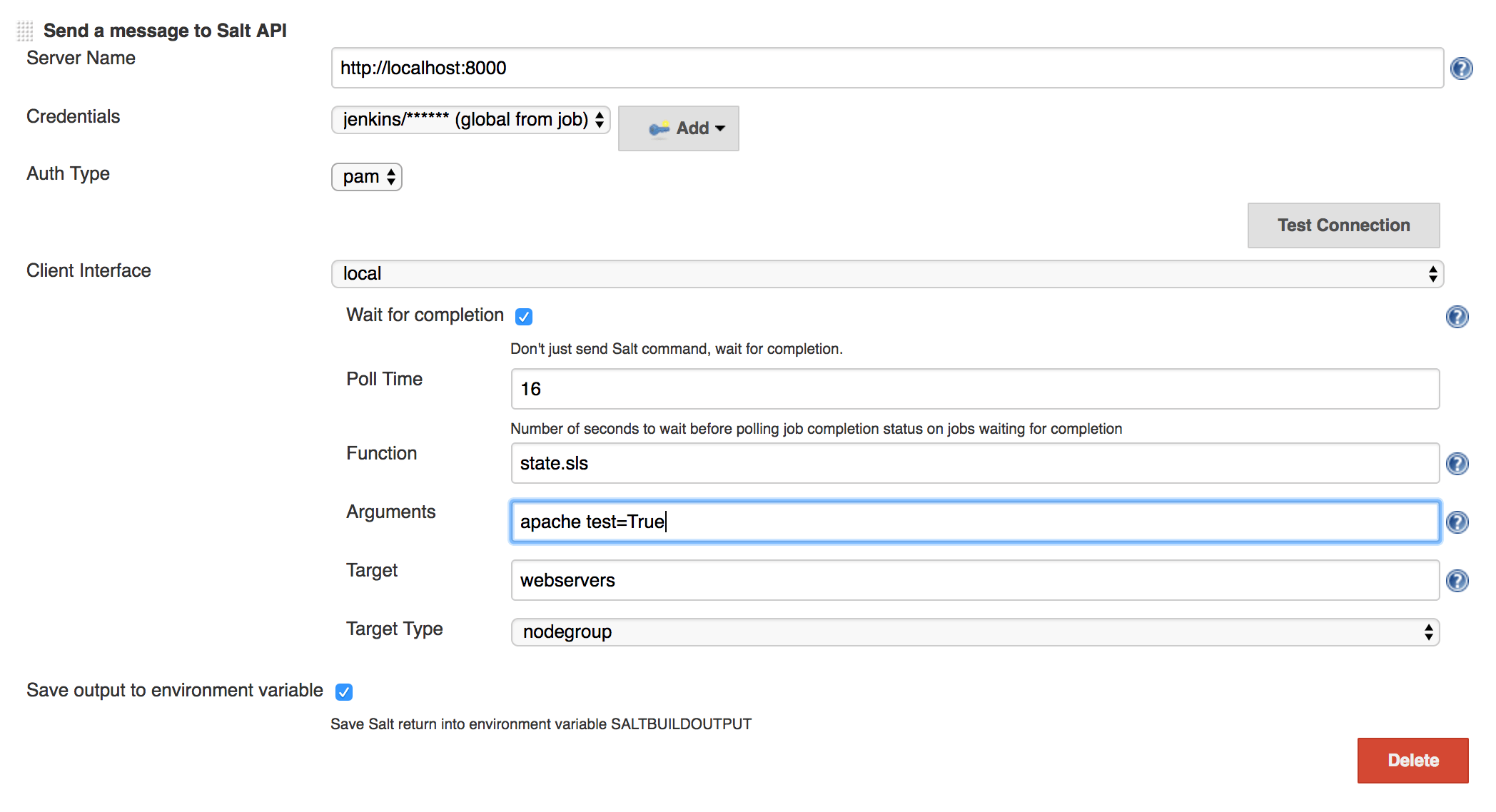Open help for the Target field
The image size is (1496, 812).
tap(1457, 580)
